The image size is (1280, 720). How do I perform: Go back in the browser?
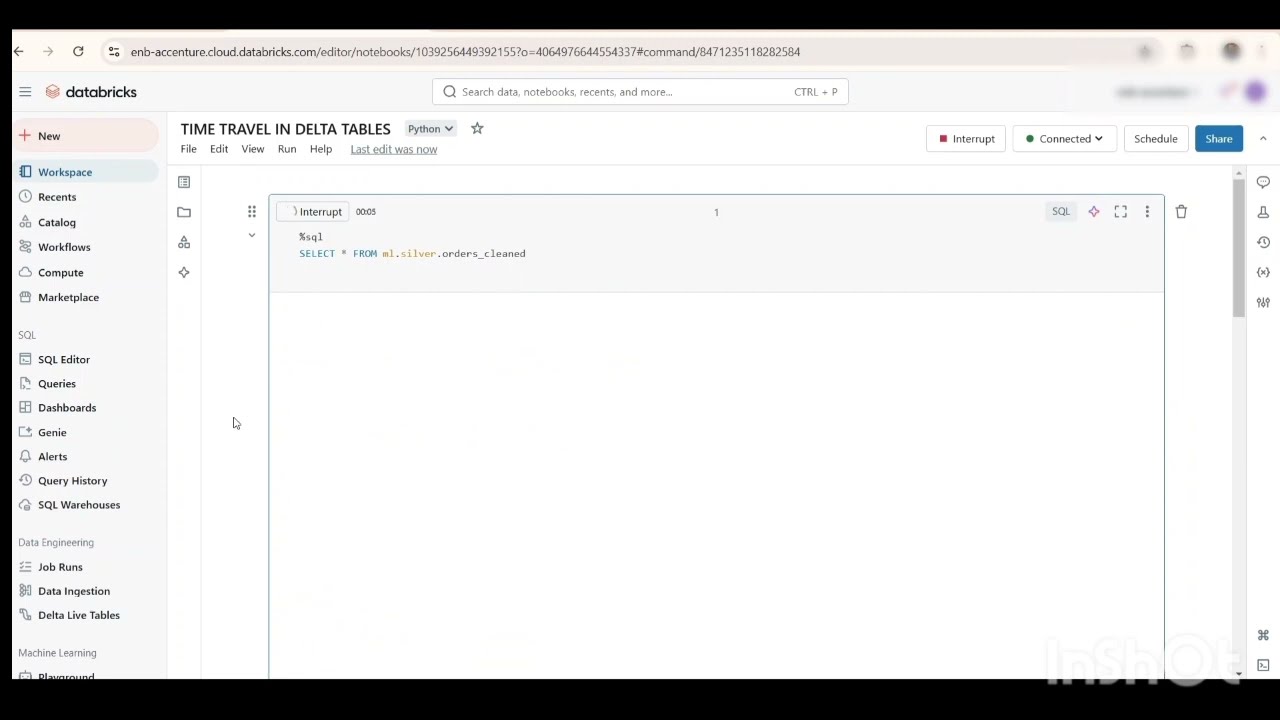pyautogui.click(x=18, y=51)
